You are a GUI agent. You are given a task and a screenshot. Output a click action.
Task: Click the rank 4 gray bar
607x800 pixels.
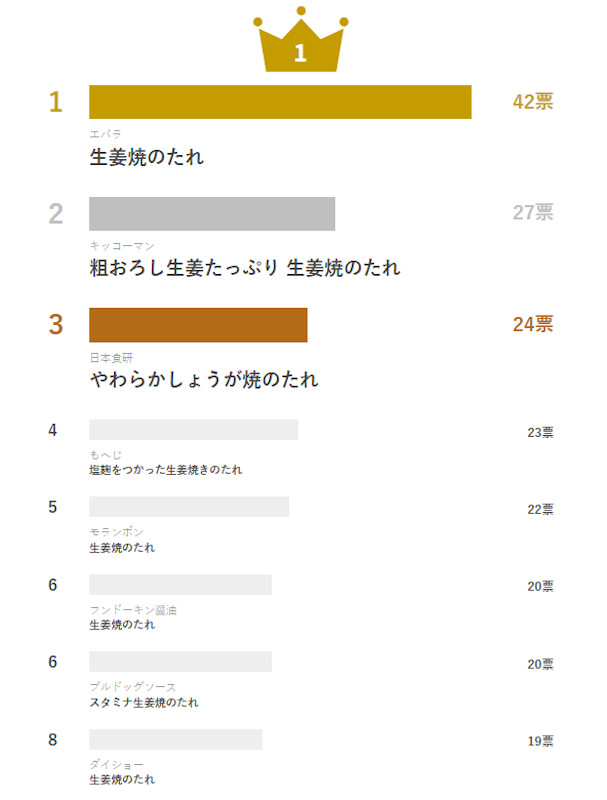(194, 430)
